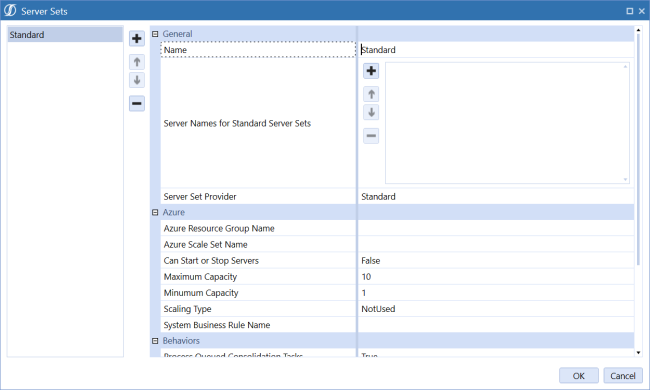Image resolution: width=650 pixels, height=390 pixels.
Task: Select System Business Rule Name label
Action: point(217,325)
